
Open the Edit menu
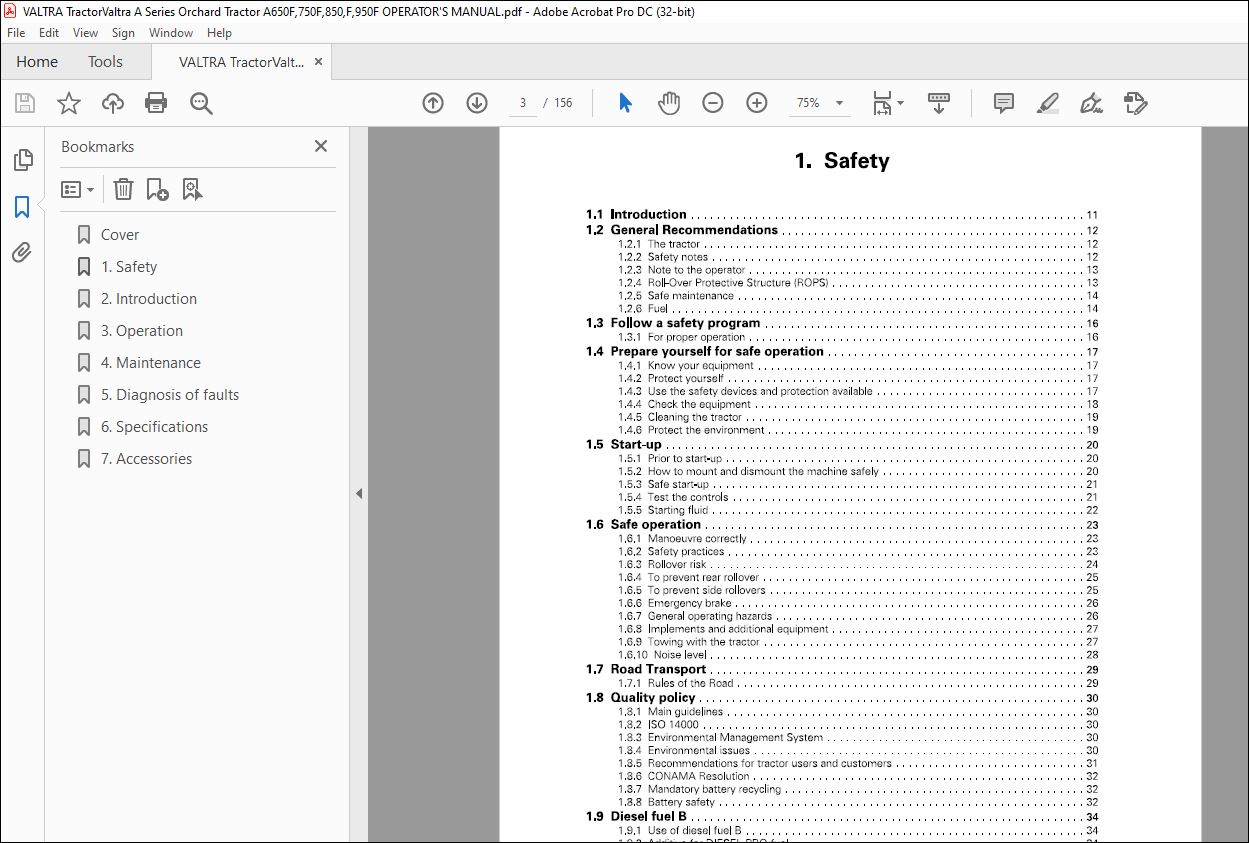point(49,33)
